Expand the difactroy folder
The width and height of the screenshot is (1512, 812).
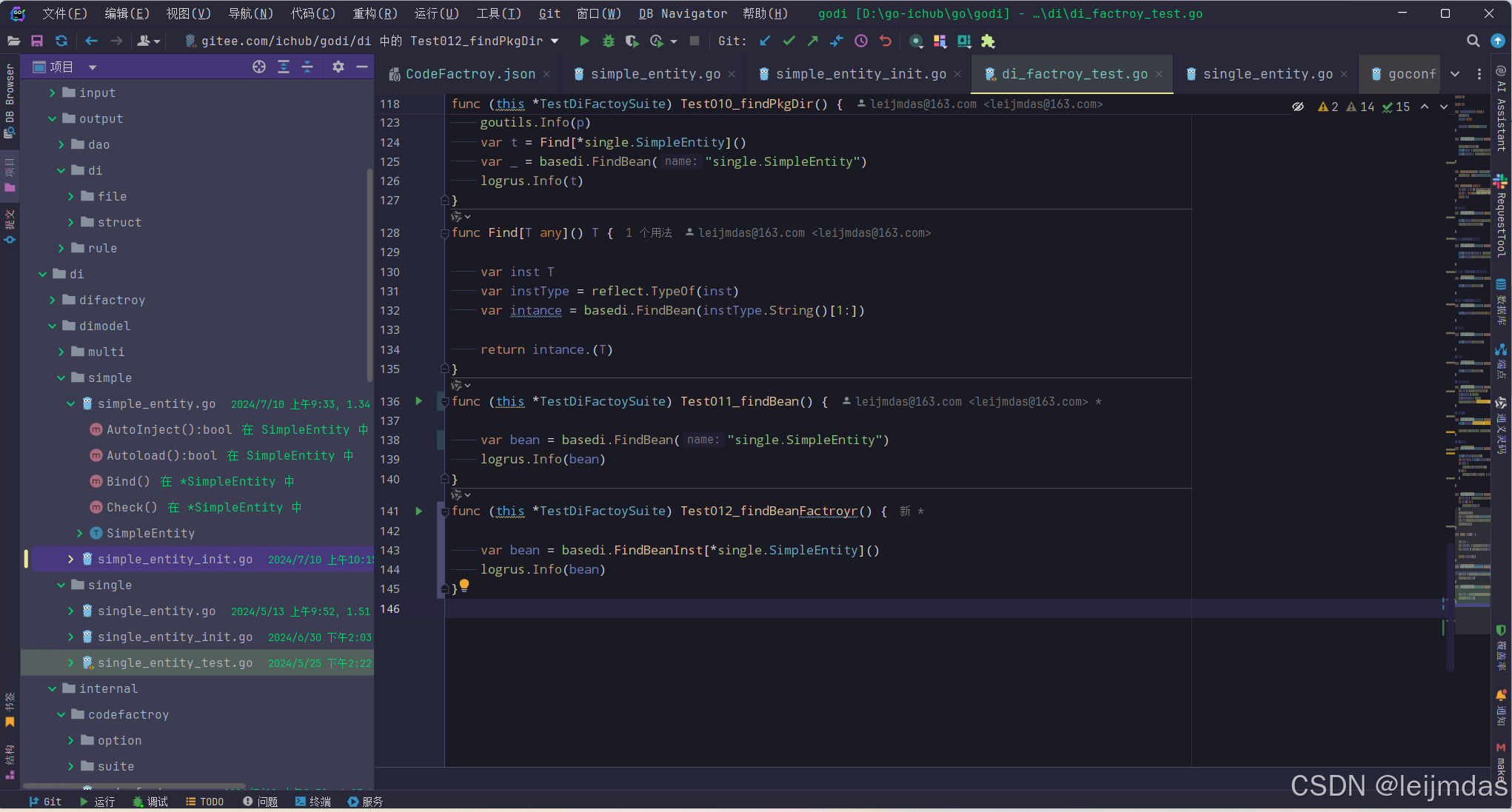[x=52, y=300]
